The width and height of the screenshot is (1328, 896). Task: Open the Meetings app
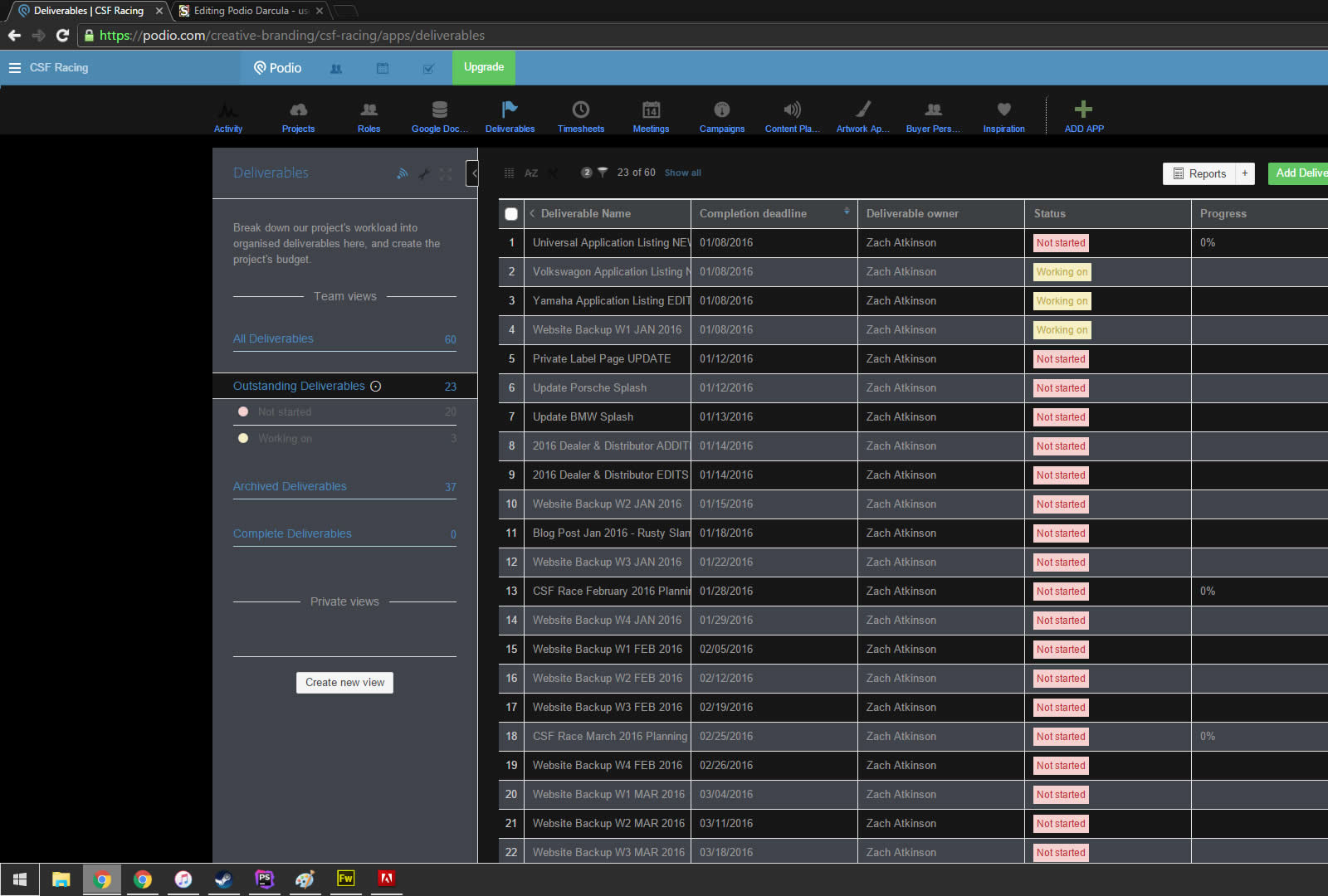[651, 116]
